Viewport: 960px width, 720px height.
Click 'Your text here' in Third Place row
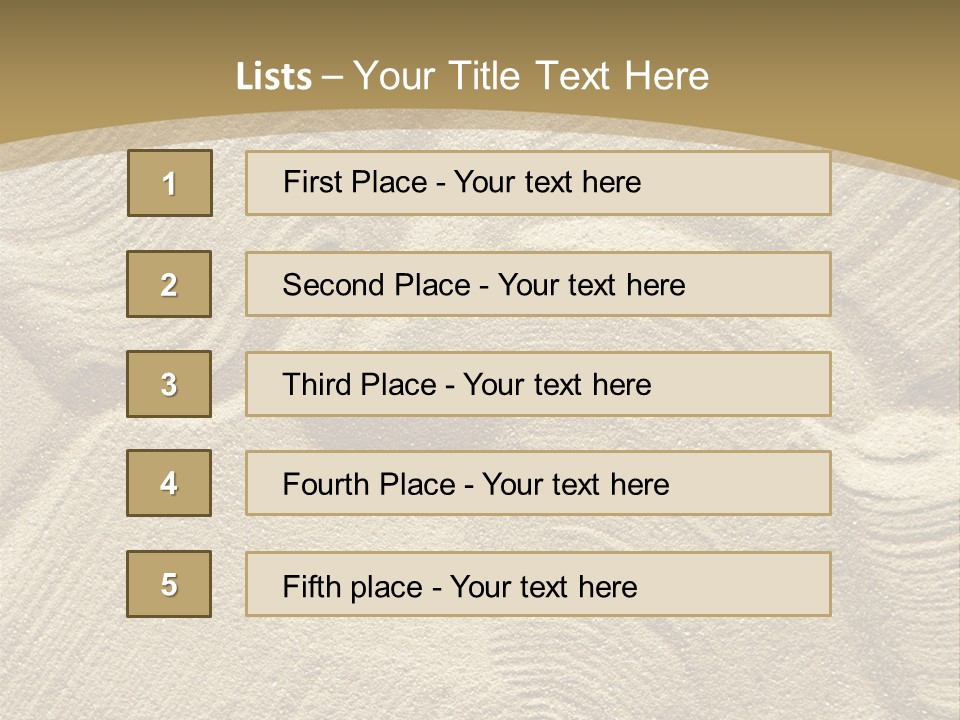[557, 385]
